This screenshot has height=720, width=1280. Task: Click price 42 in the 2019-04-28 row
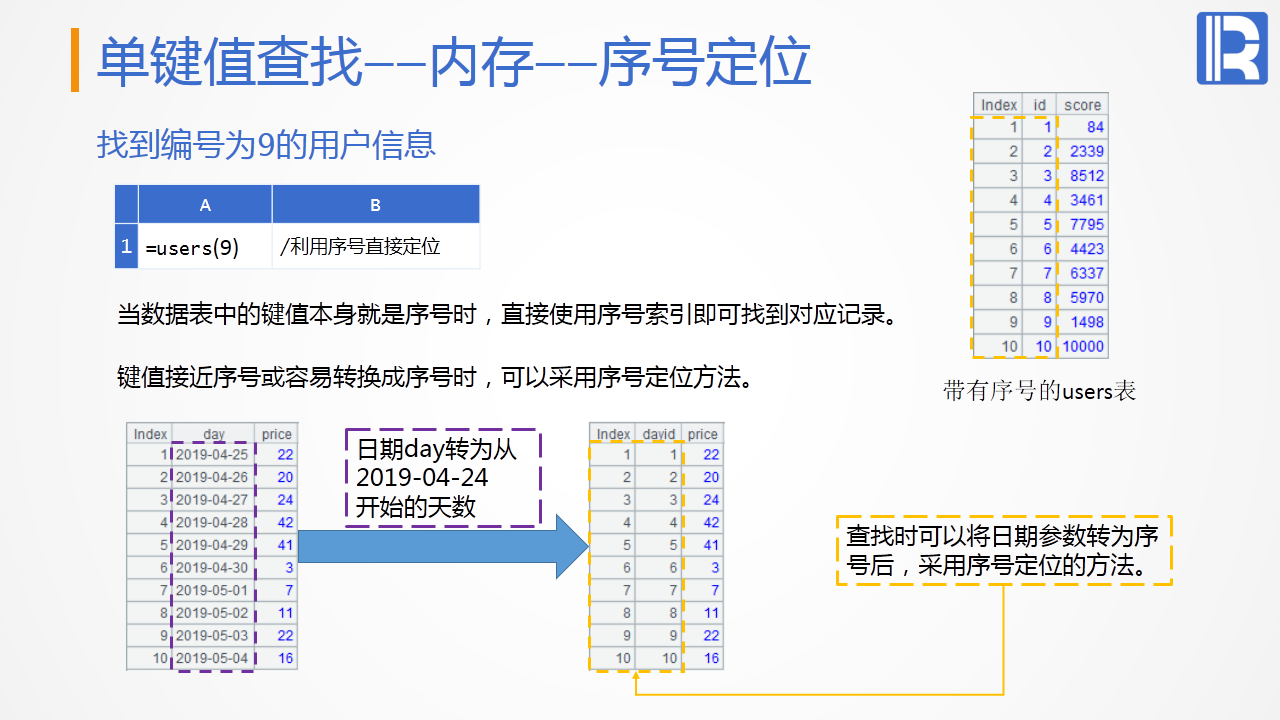277,522
